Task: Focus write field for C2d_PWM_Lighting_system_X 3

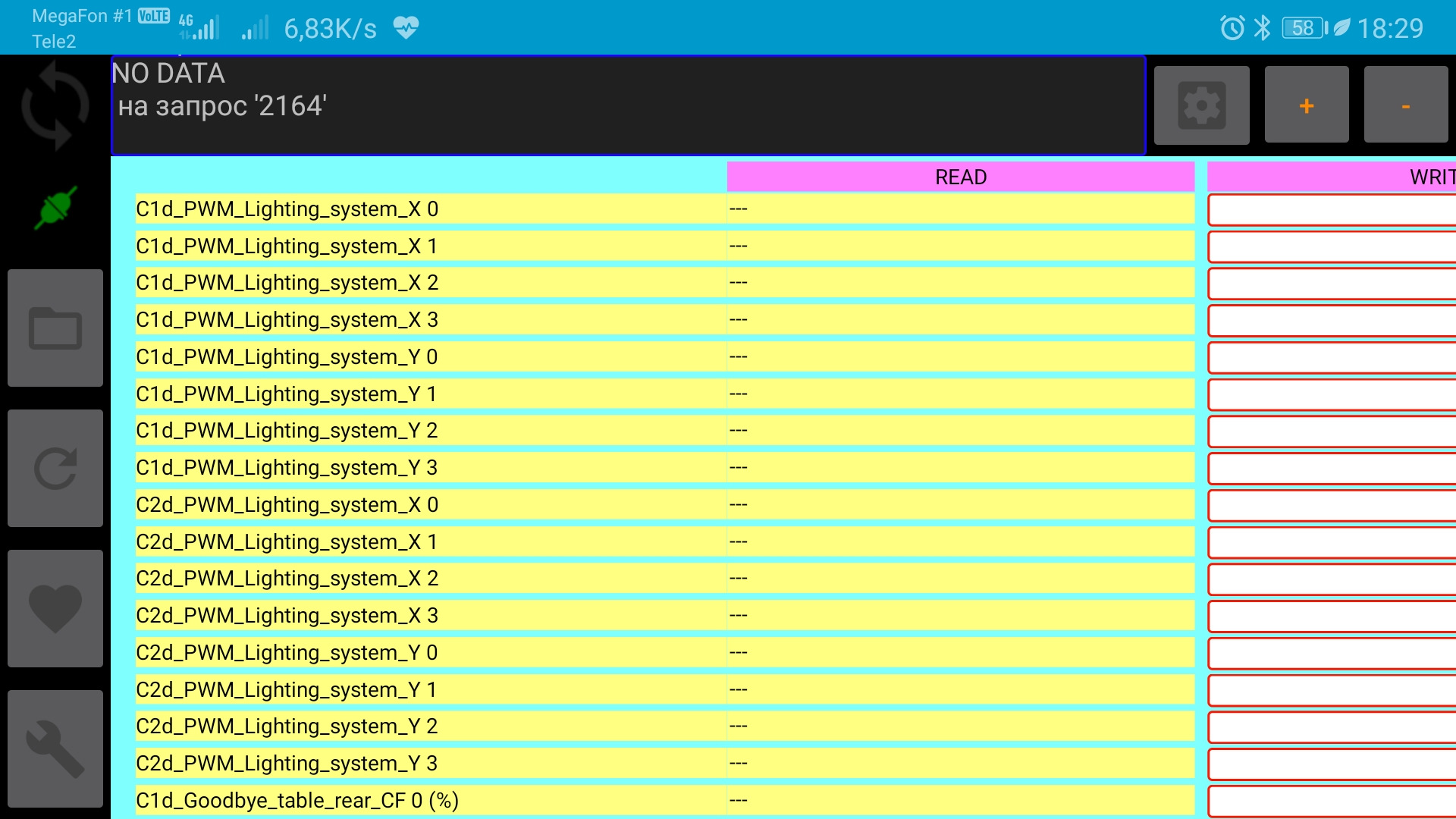Action: click(x=1332, y=617)
